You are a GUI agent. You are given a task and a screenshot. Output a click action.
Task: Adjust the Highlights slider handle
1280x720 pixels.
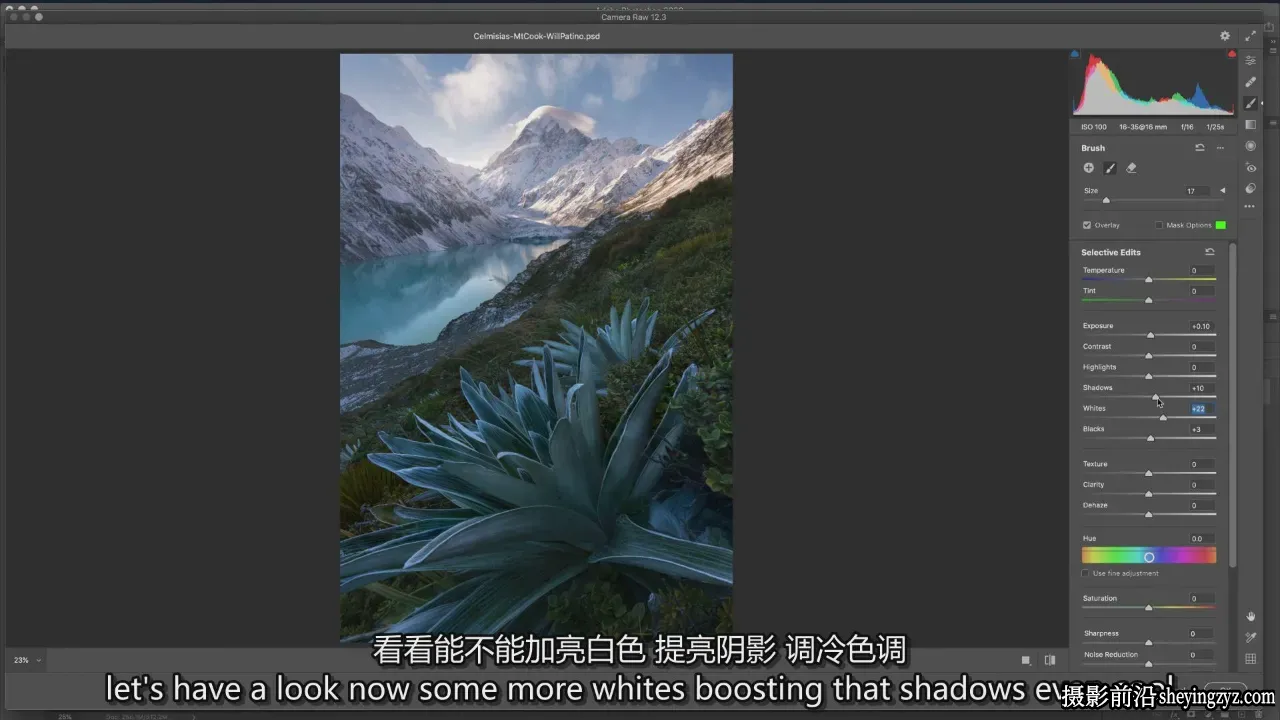pyautogui.click(x=1149, y=376)
